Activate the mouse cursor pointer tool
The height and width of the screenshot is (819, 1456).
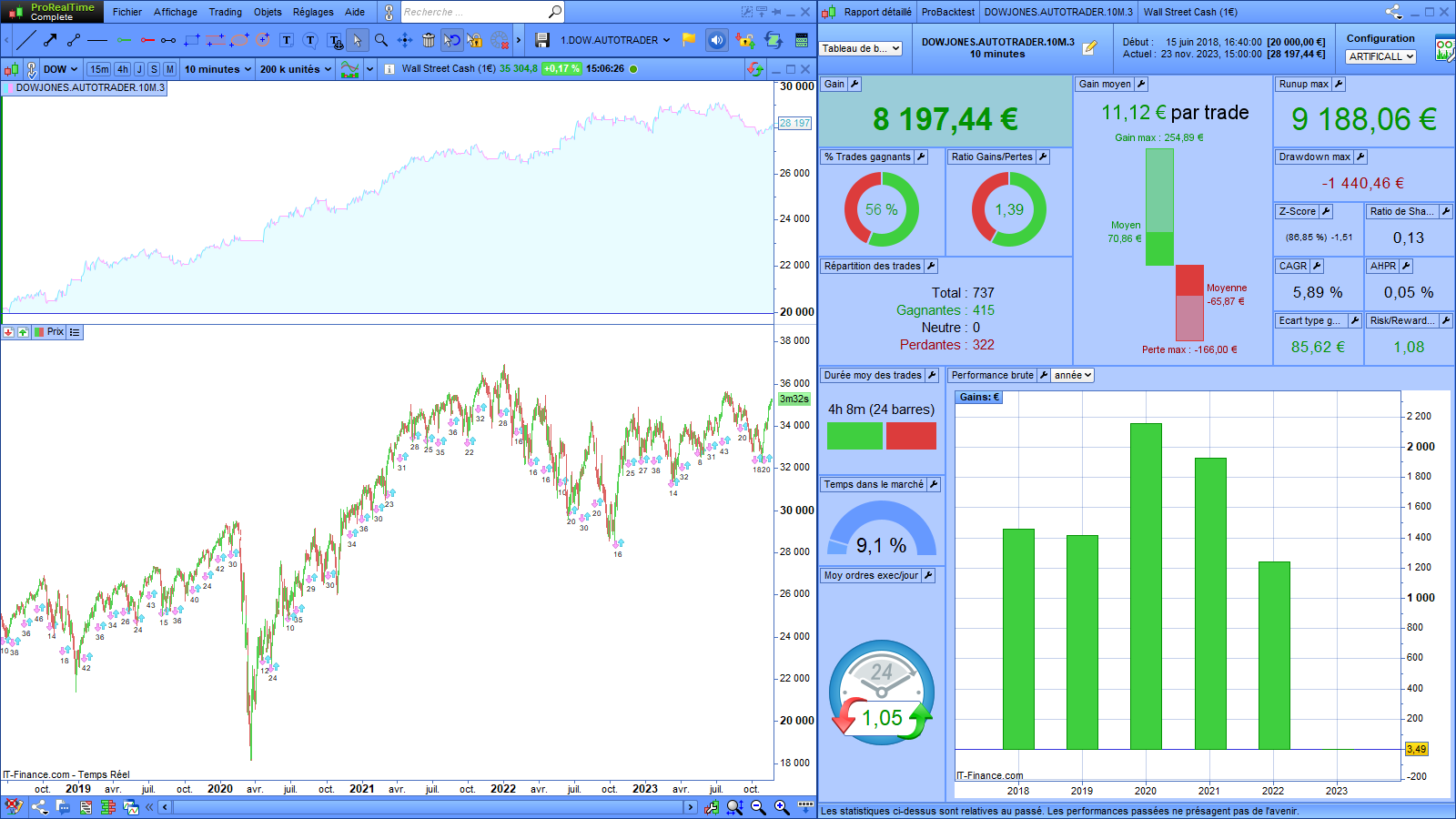358,40
